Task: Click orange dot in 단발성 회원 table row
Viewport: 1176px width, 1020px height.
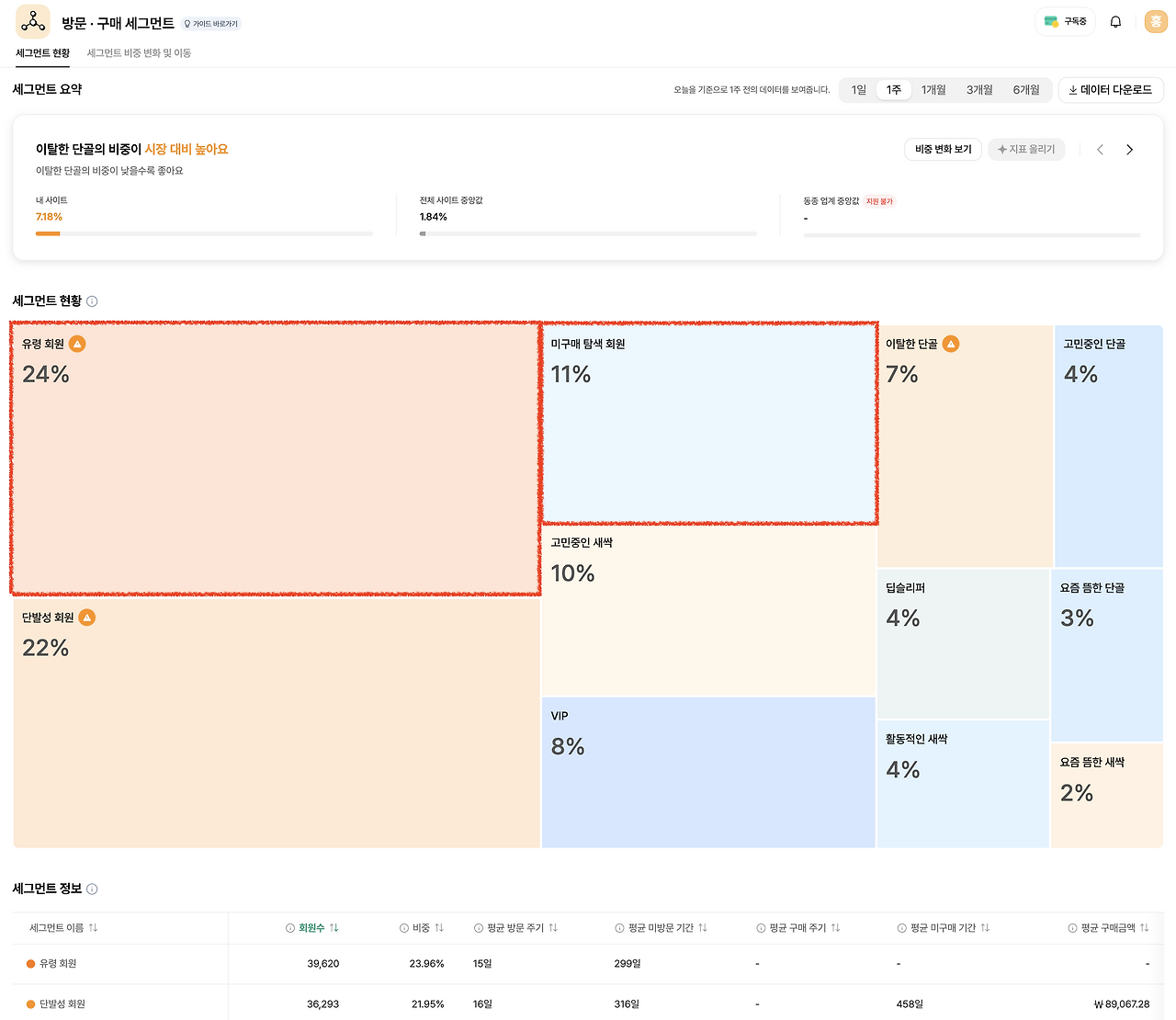Action: 30,1004
